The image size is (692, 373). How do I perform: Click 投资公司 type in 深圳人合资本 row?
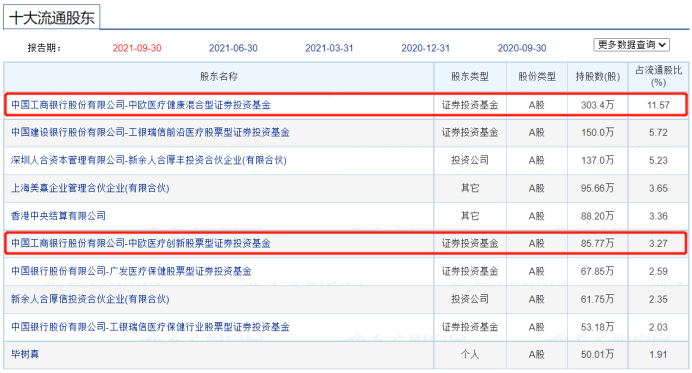(470, 160)
